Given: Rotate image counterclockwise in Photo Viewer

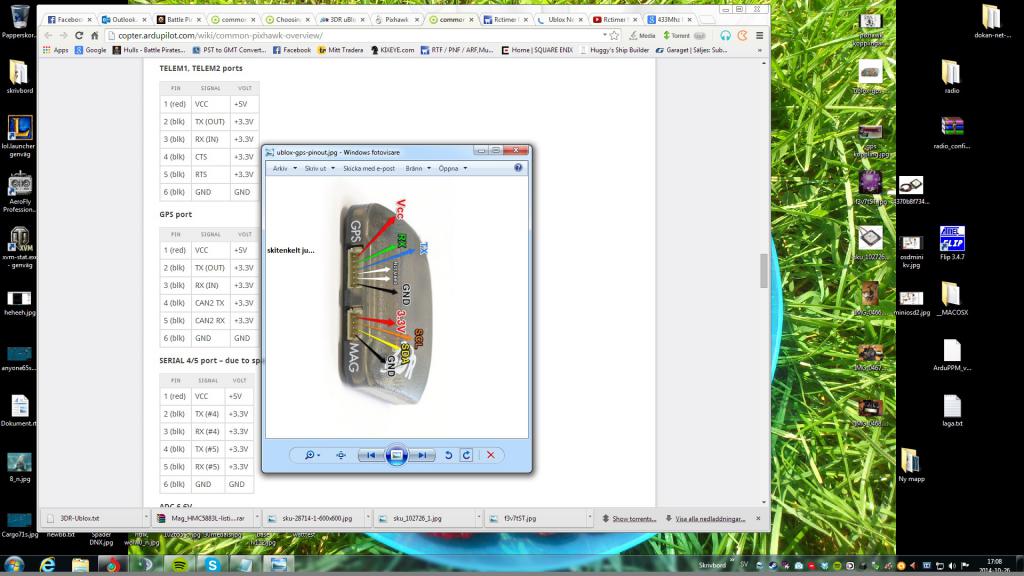Looking at the screenshot, I should pyautogui.click(x=449, y=455).
